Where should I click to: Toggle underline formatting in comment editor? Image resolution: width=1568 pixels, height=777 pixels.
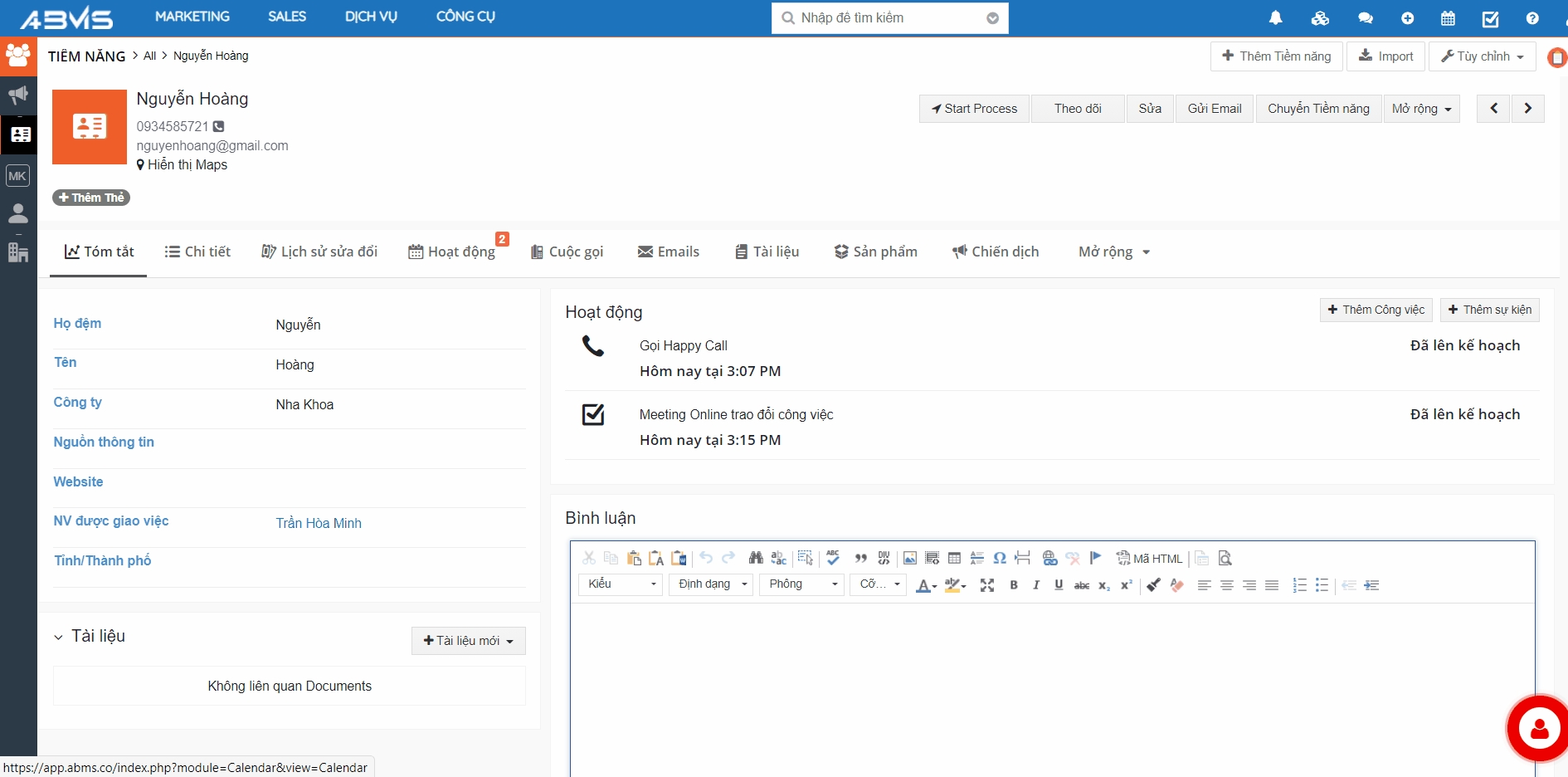[1058, 585]
